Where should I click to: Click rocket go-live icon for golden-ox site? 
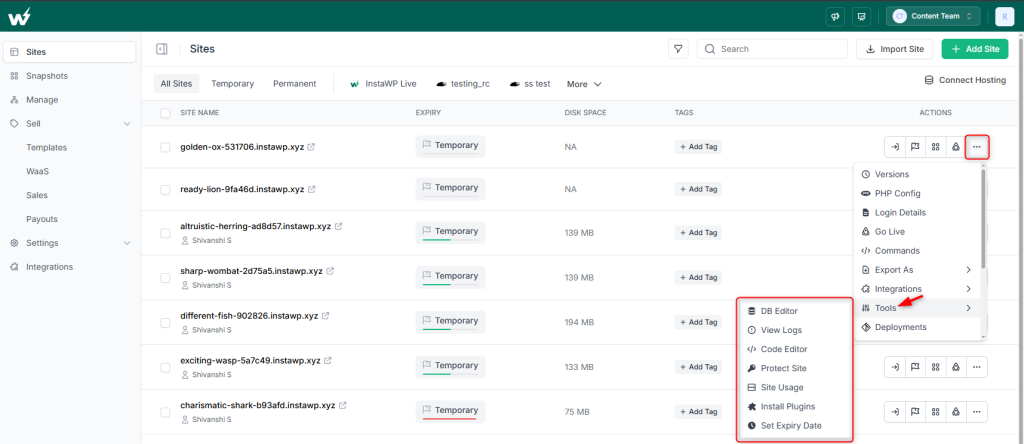point(956,147)
